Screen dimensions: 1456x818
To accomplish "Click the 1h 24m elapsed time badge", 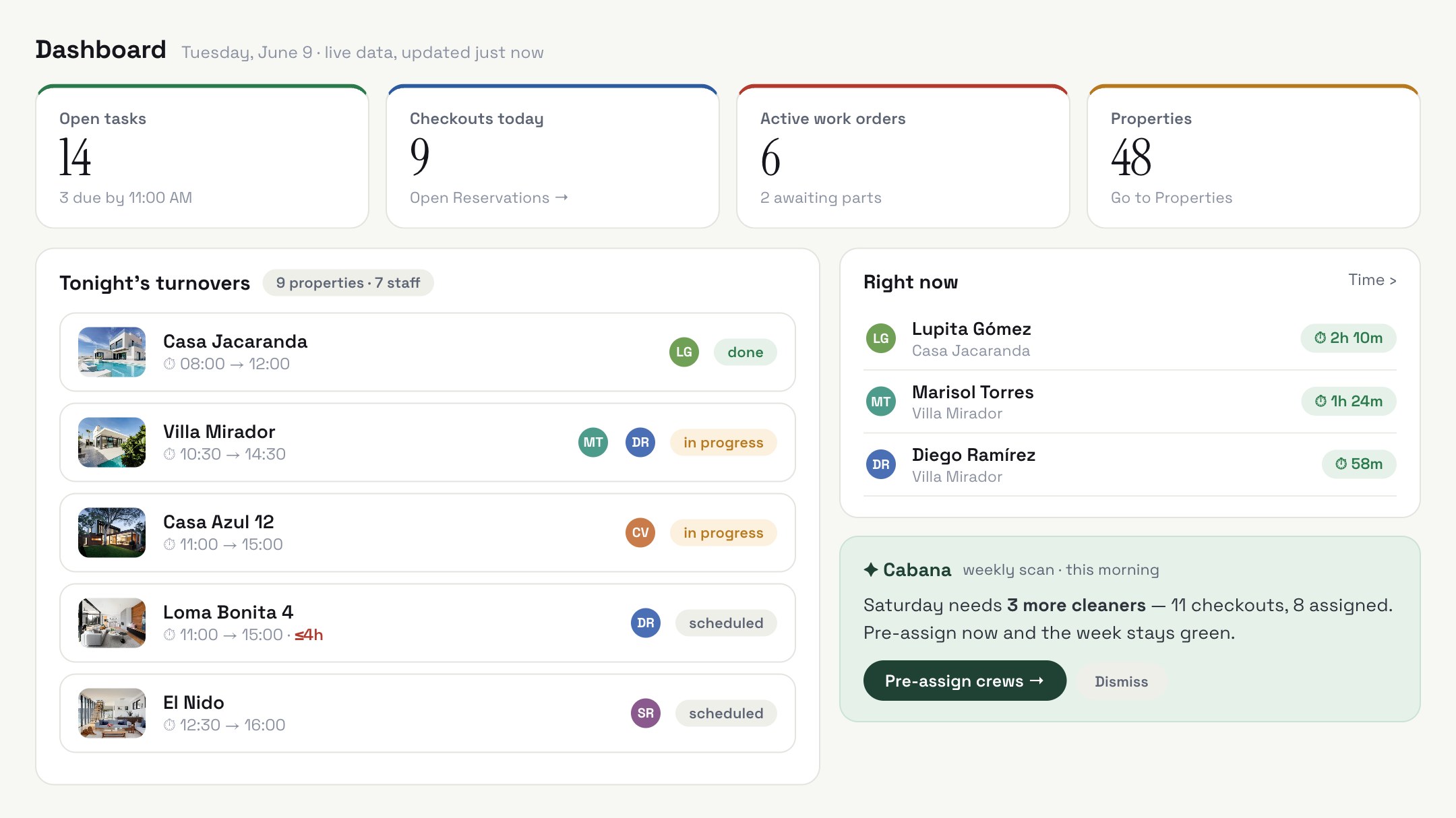I will click(1349, 401).
